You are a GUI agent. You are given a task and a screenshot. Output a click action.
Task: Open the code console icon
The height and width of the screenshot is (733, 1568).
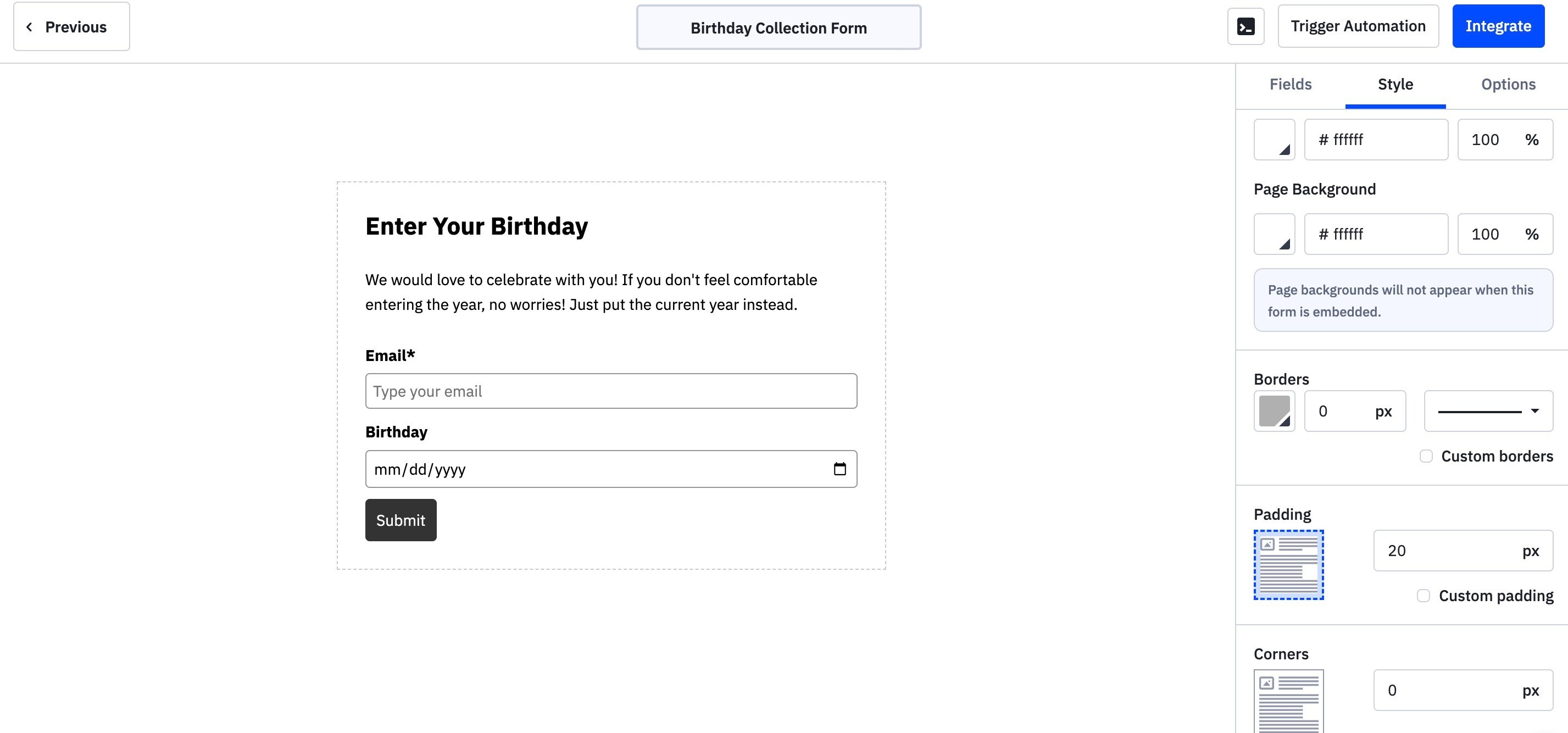point(1245,26)
